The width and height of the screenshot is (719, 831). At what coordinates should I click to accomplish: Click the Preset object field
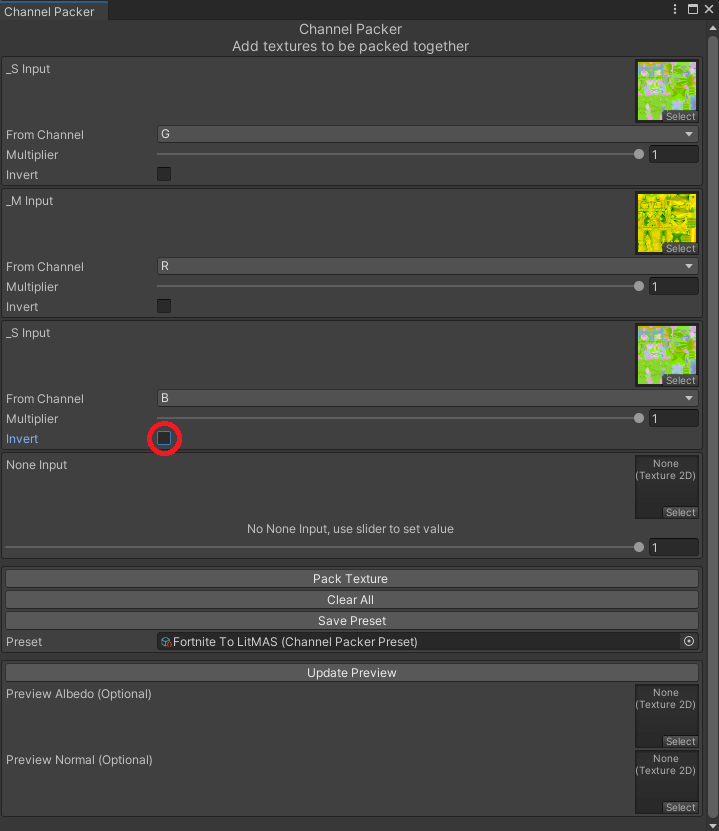(428, 641)
